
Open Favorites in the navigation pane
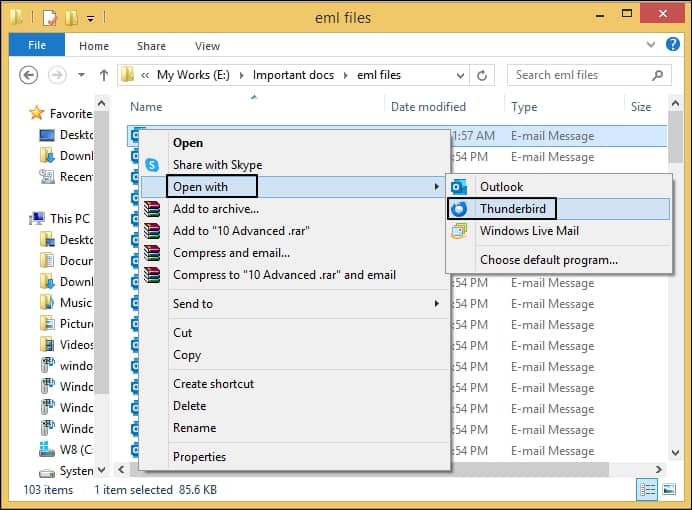pyautogui.click(x=60, y=113)
